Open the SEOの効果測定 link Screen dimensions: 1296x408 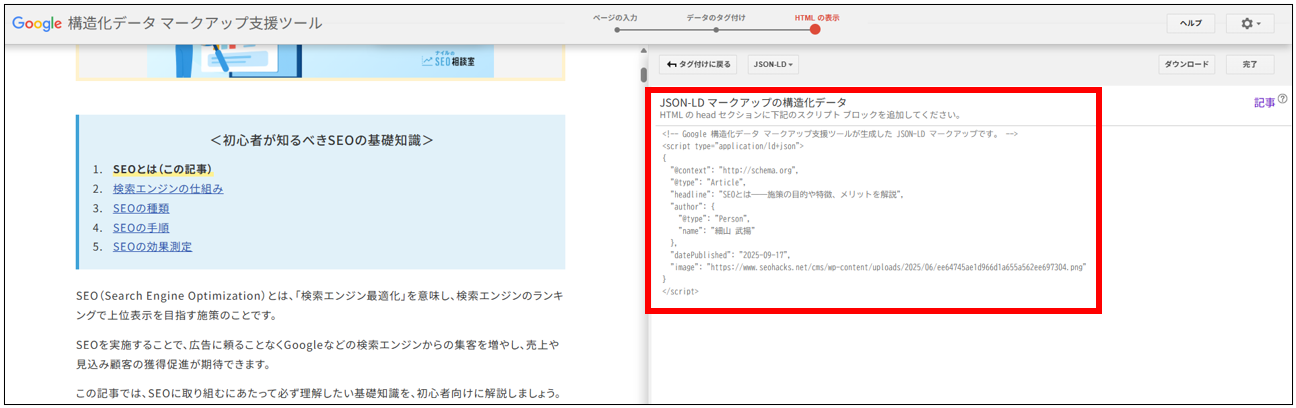point(153,247)
